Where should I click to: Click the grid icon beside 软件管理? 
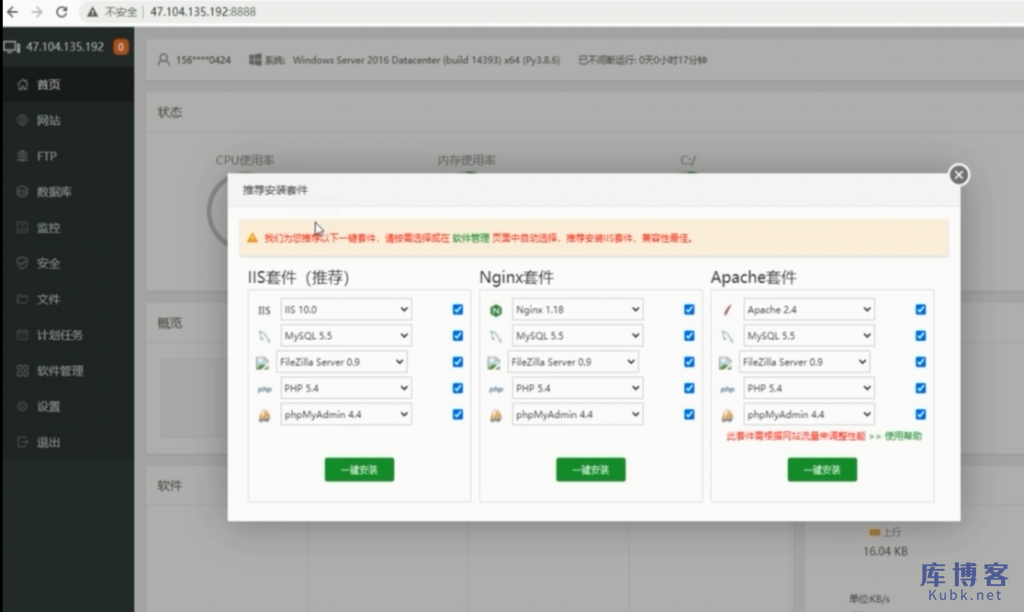point(23,370)
